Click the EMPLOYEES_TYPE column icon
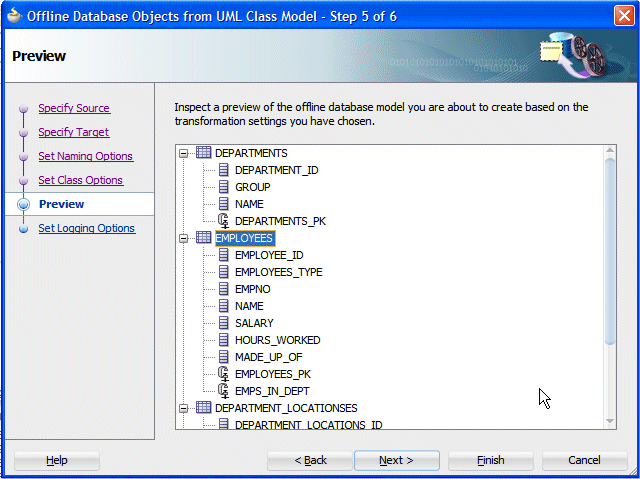Screen dimensions: 640x479 coord(223,272)
